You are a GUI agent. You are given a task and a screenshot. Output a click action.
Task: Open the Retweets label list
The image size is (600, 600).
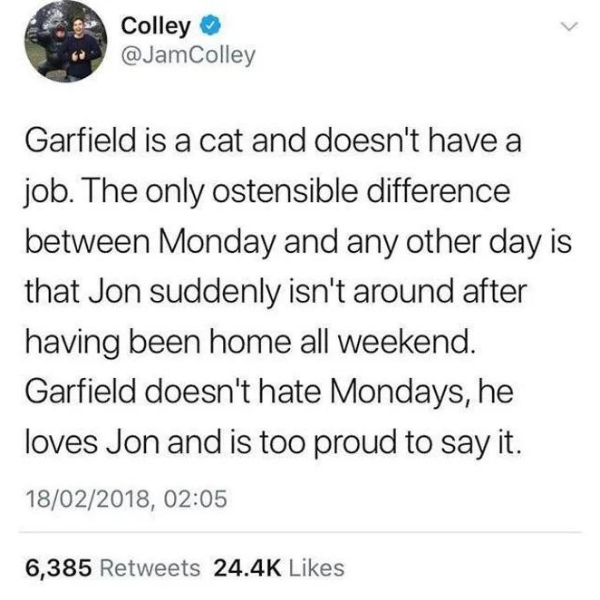pyautogui.click(x=150, y=568)
